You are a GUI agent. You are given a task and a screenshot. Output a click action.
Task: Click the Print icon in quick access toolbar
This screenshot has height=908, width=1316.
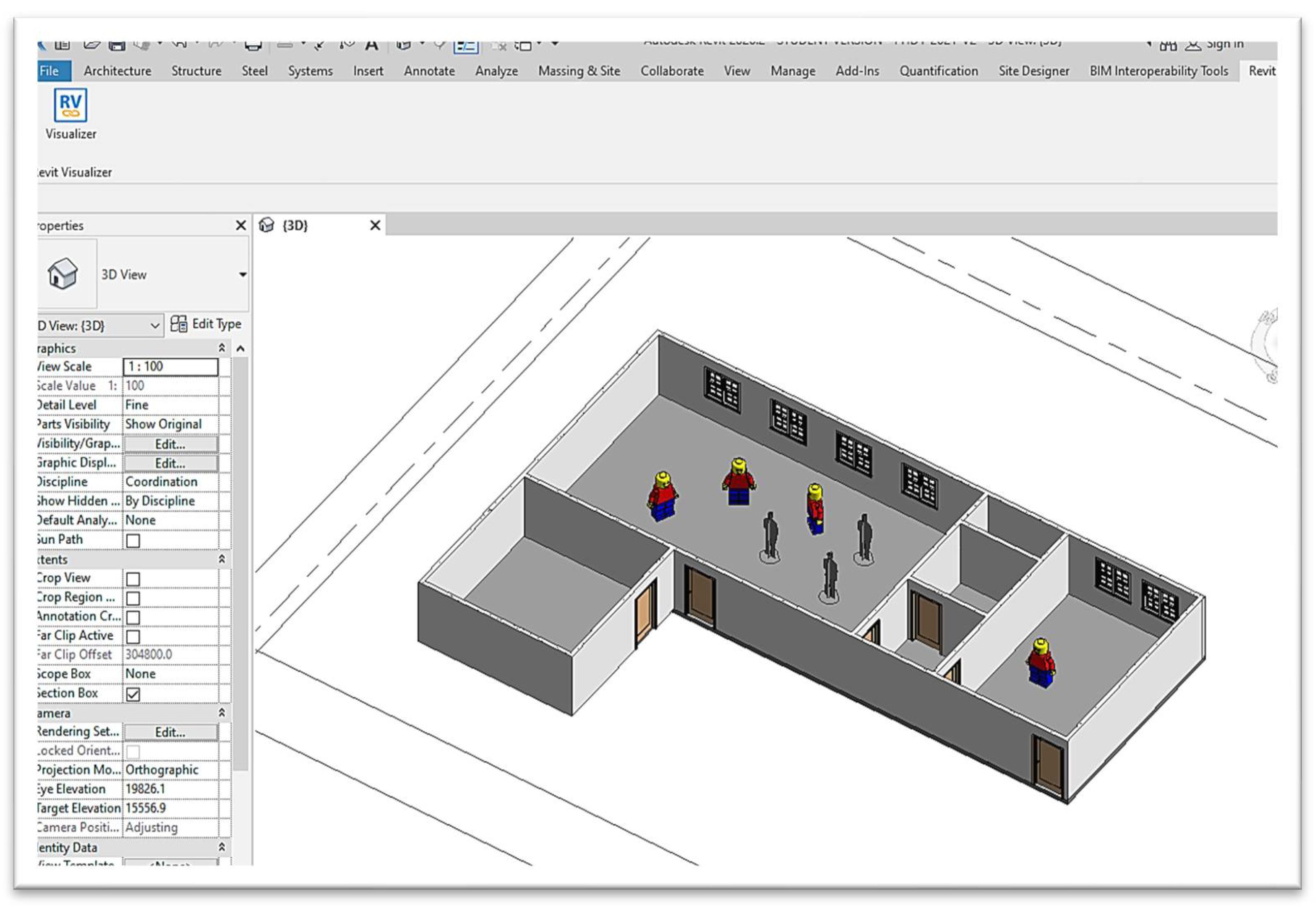click(x=253, y=45)
